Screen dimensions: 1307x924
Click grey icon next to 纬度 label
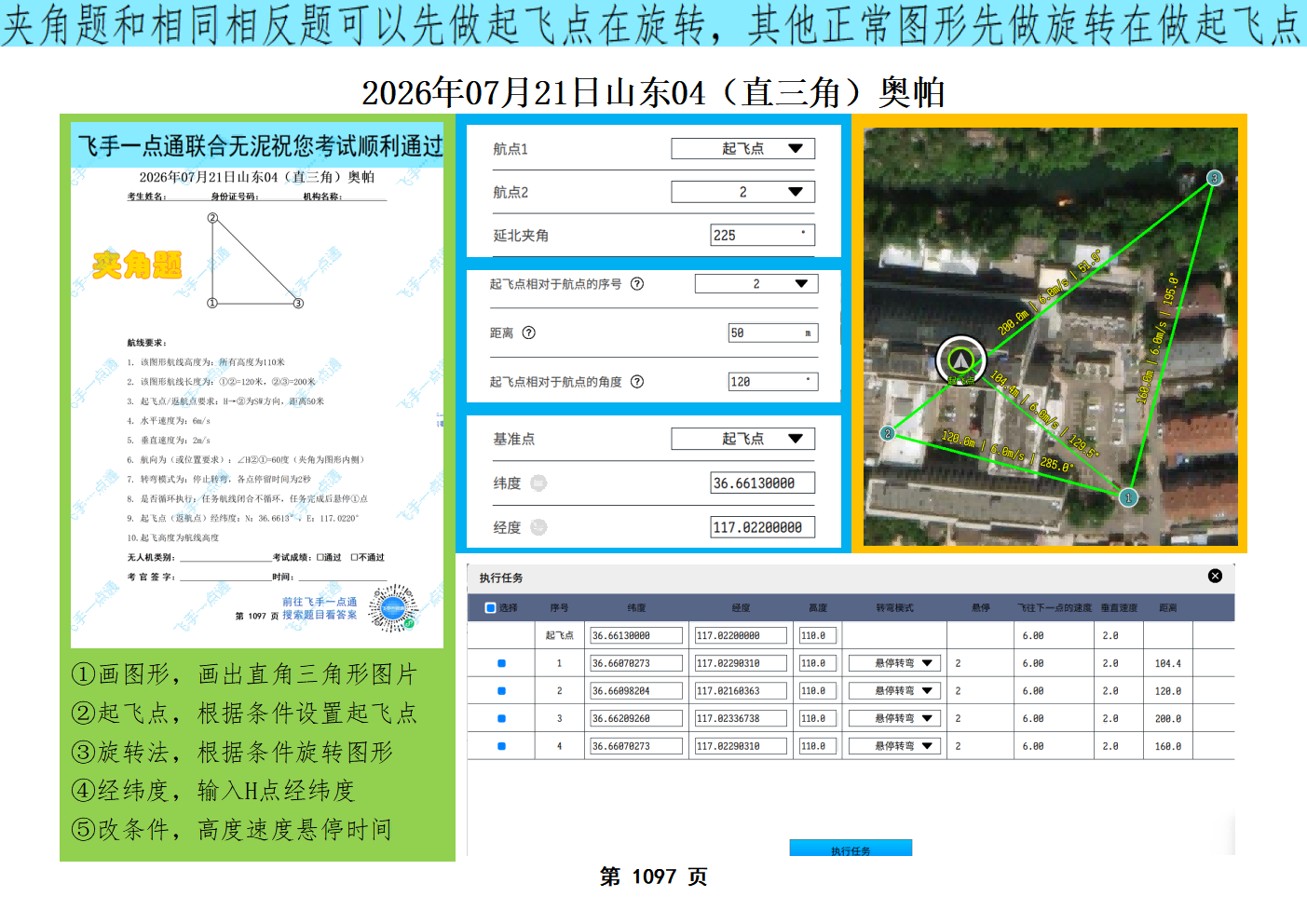[x=538, y=482]
